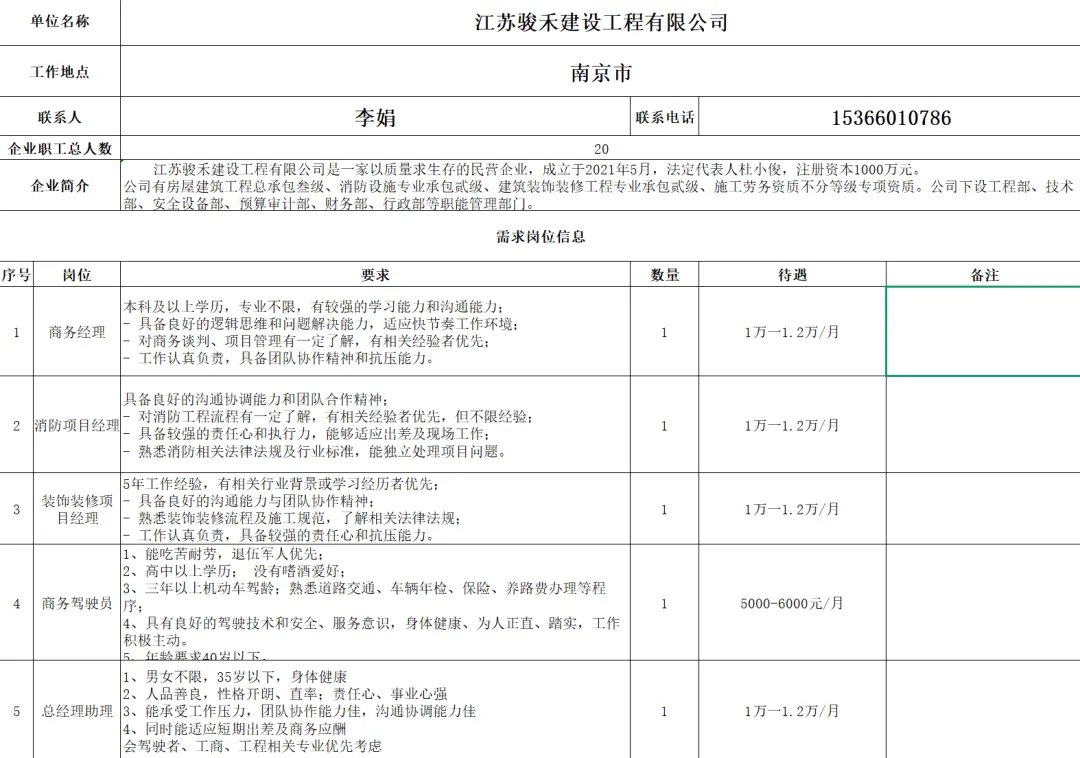This screenshot has width=1080, height=758.
Task: Select the 企业职工总人数 label cell
Action: (60, 149)
